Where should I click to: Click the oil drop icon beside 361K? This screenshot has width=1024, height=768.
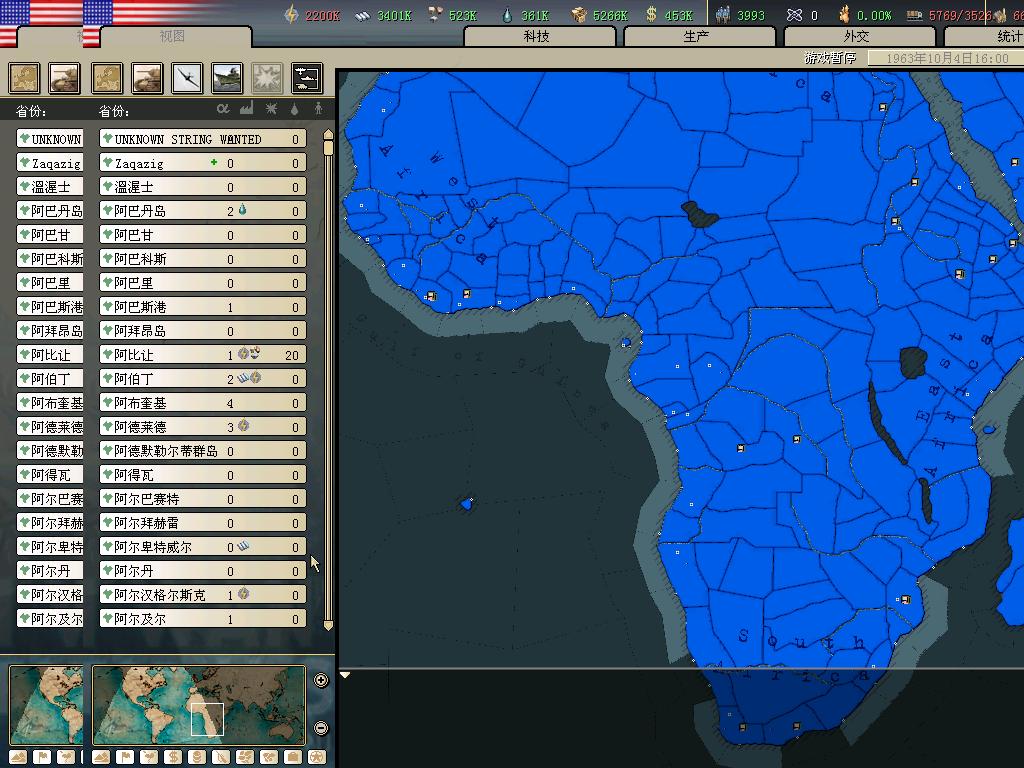click(507, 15)
